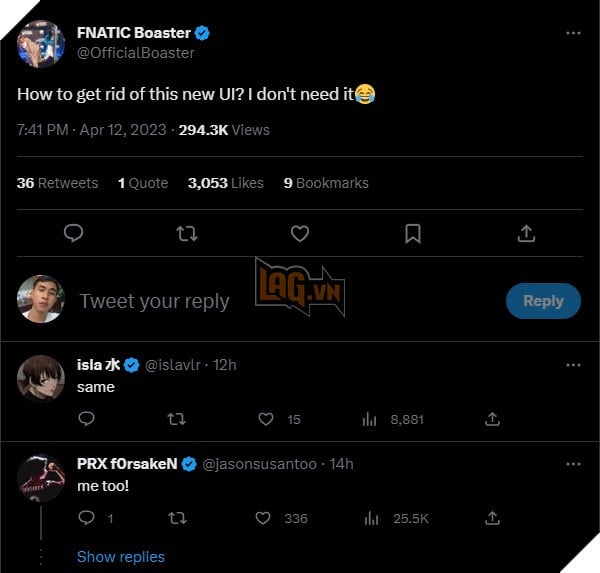Click the blue Reply button
This screenshot has height=573, width=600.
pos(543,301)
